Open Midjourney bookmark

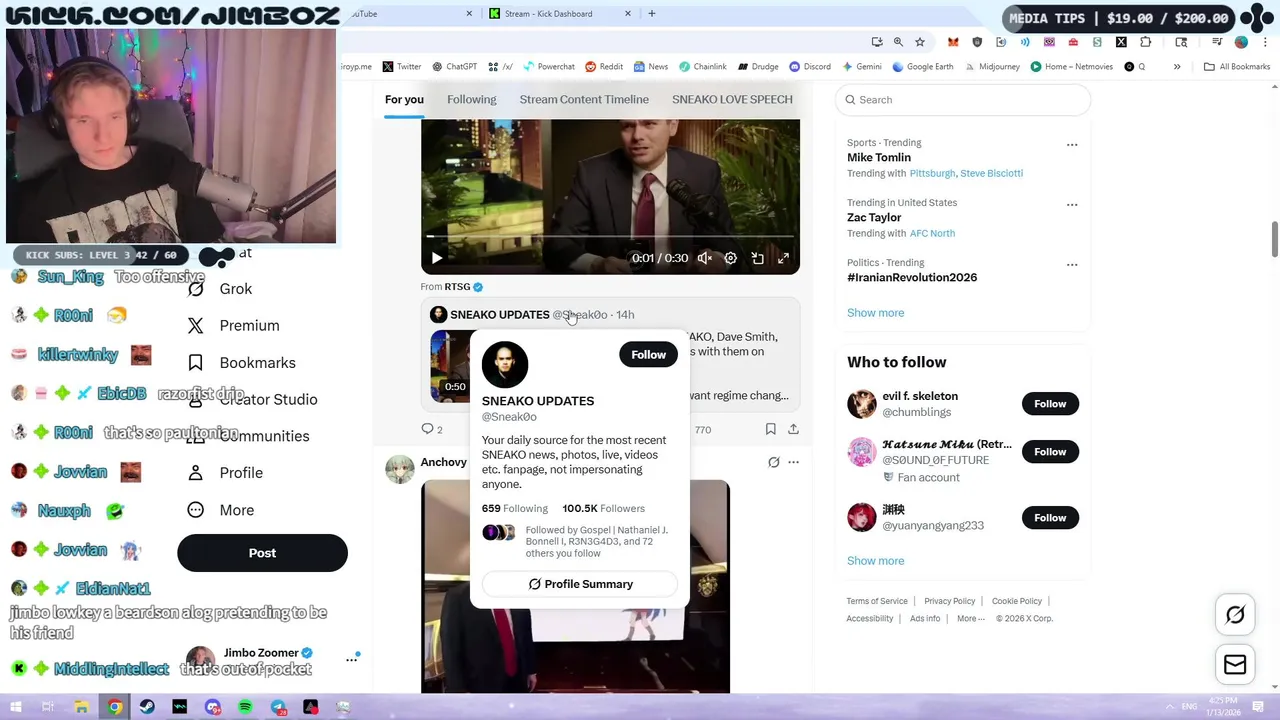tap(992, 67)
